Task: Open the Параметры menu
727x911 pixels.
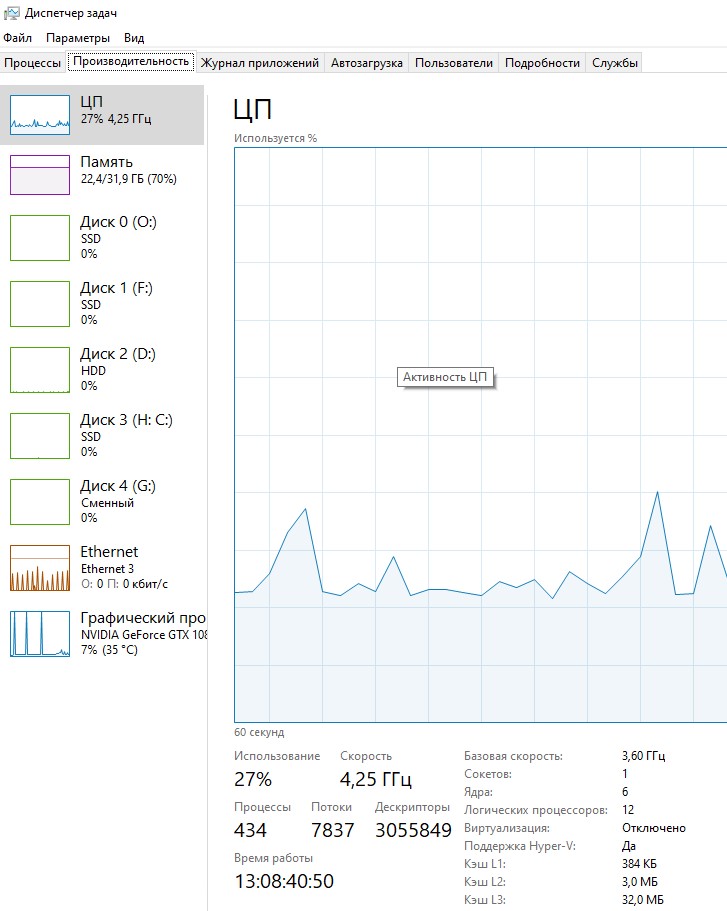Action: (x=77, y=38)
